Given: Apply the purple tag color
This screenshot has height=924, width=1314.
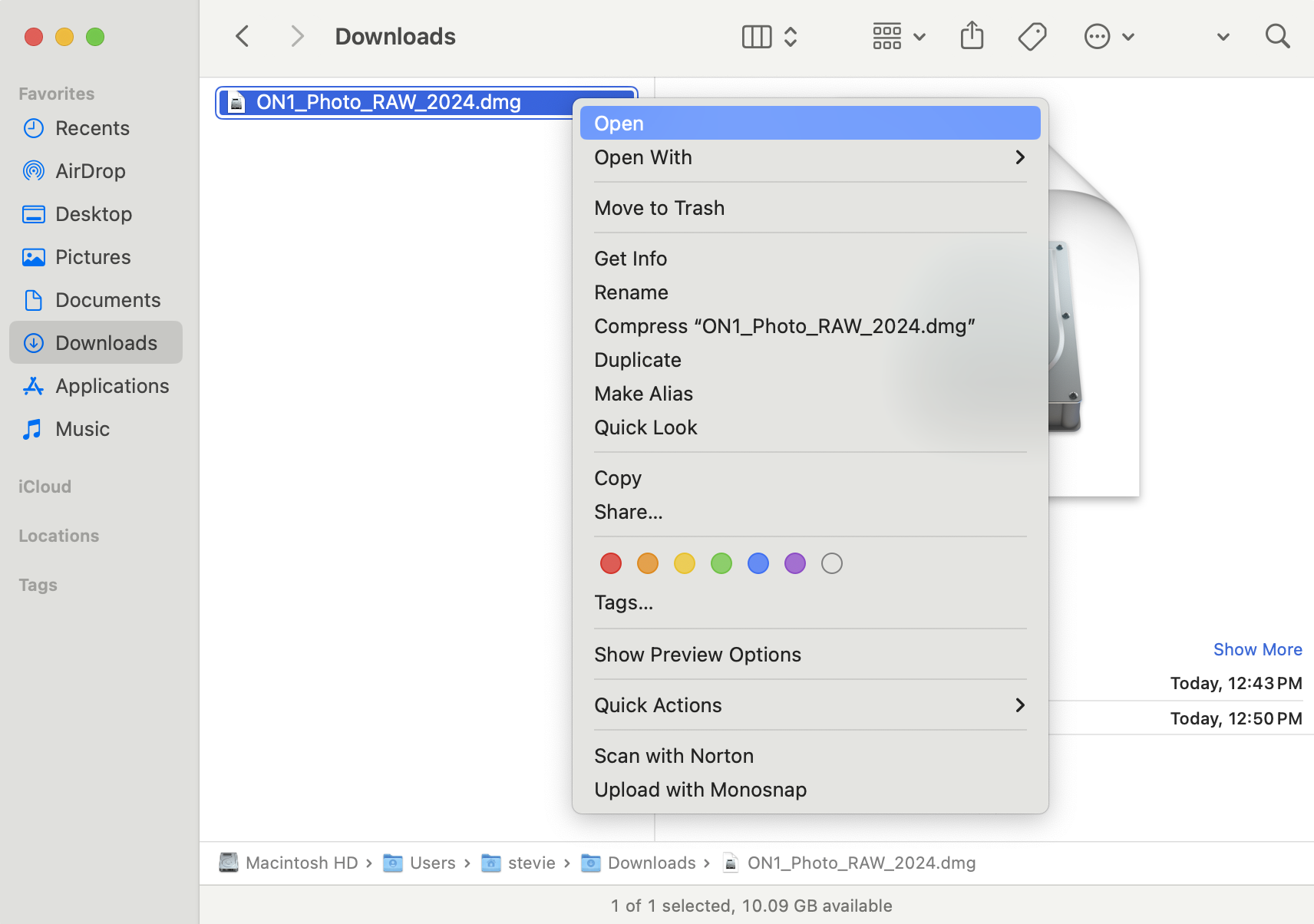Looking at the screenshot, I should click(x=795, y=563).
